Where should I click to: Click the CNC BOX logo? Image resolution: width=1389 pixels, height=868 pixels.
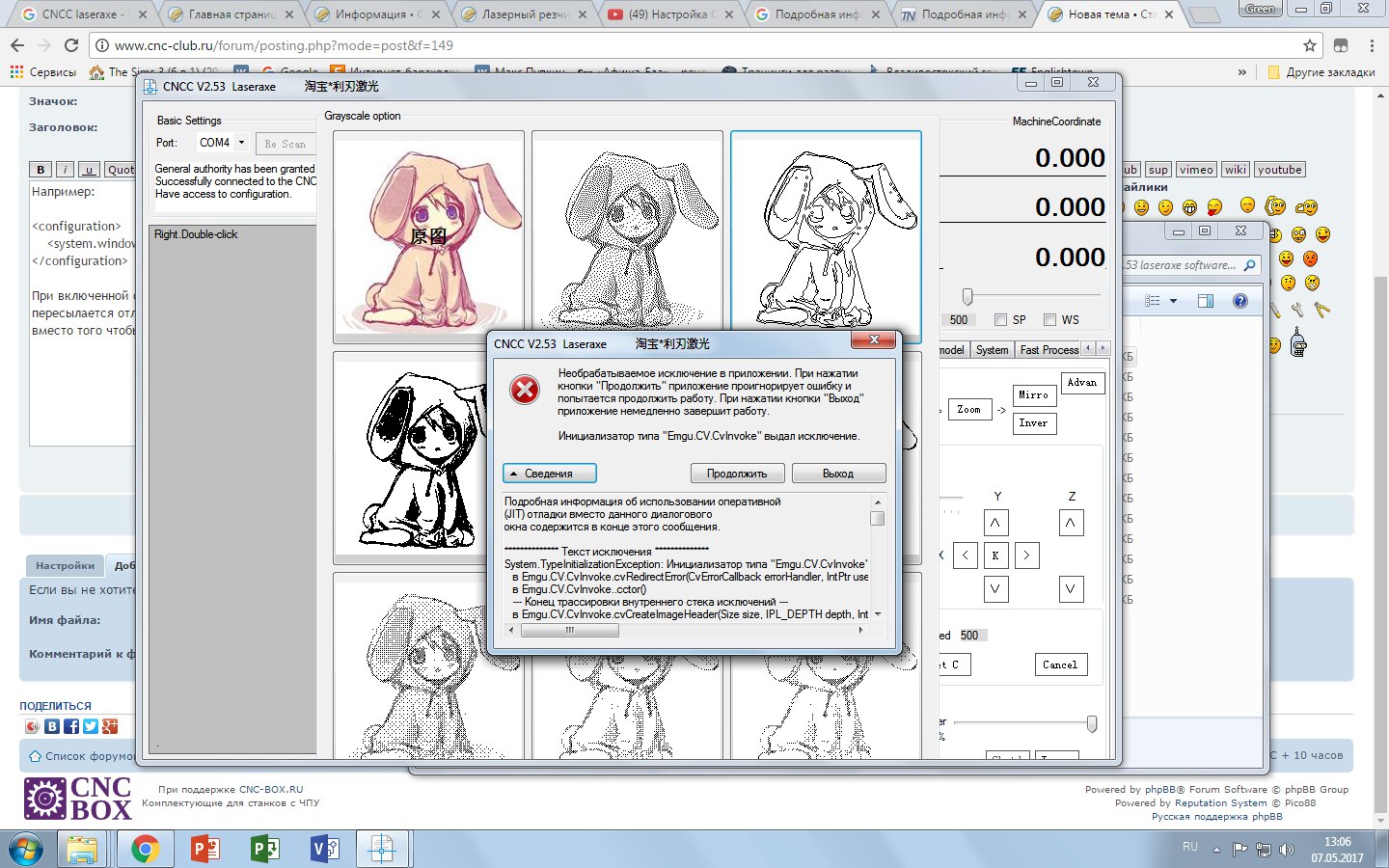click(x=77, y=799)
